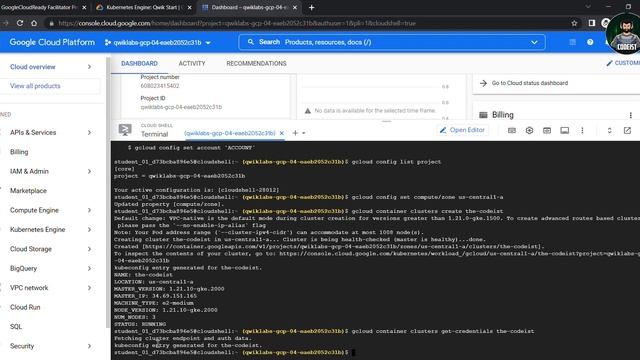Viewport: 640px width, 360px height.
Task: Select the ACTIVITY tab
Action: click(x=192, y=64)
